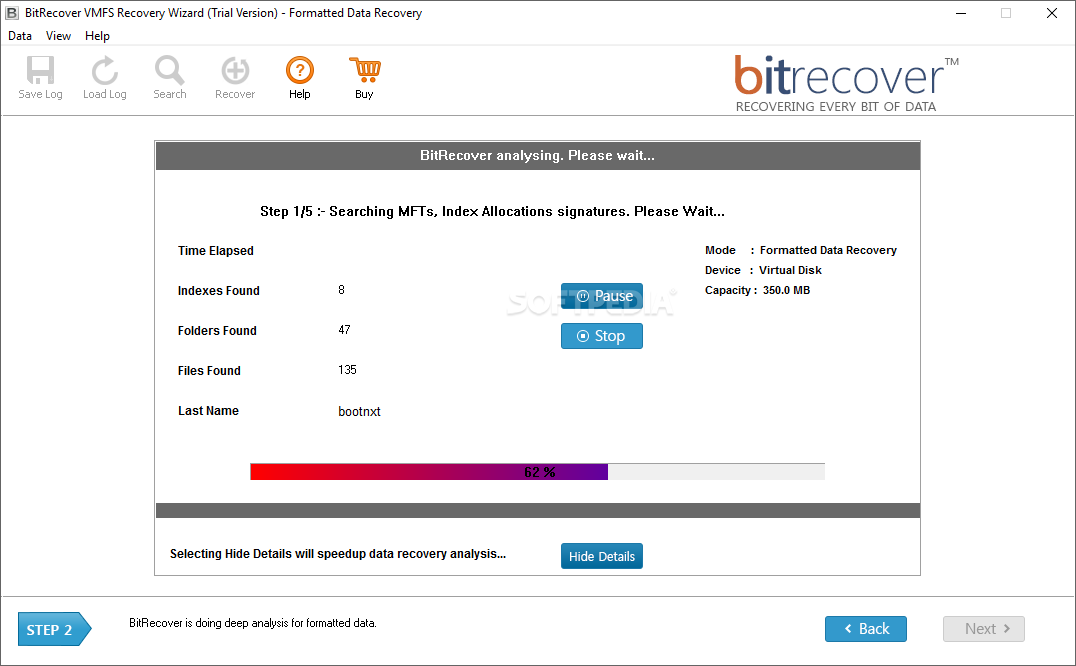Image resolution: width=1076 pixels, height=666 pixels.
Task: Click the Folders Found value 47
Action: (x=344, y=330)
